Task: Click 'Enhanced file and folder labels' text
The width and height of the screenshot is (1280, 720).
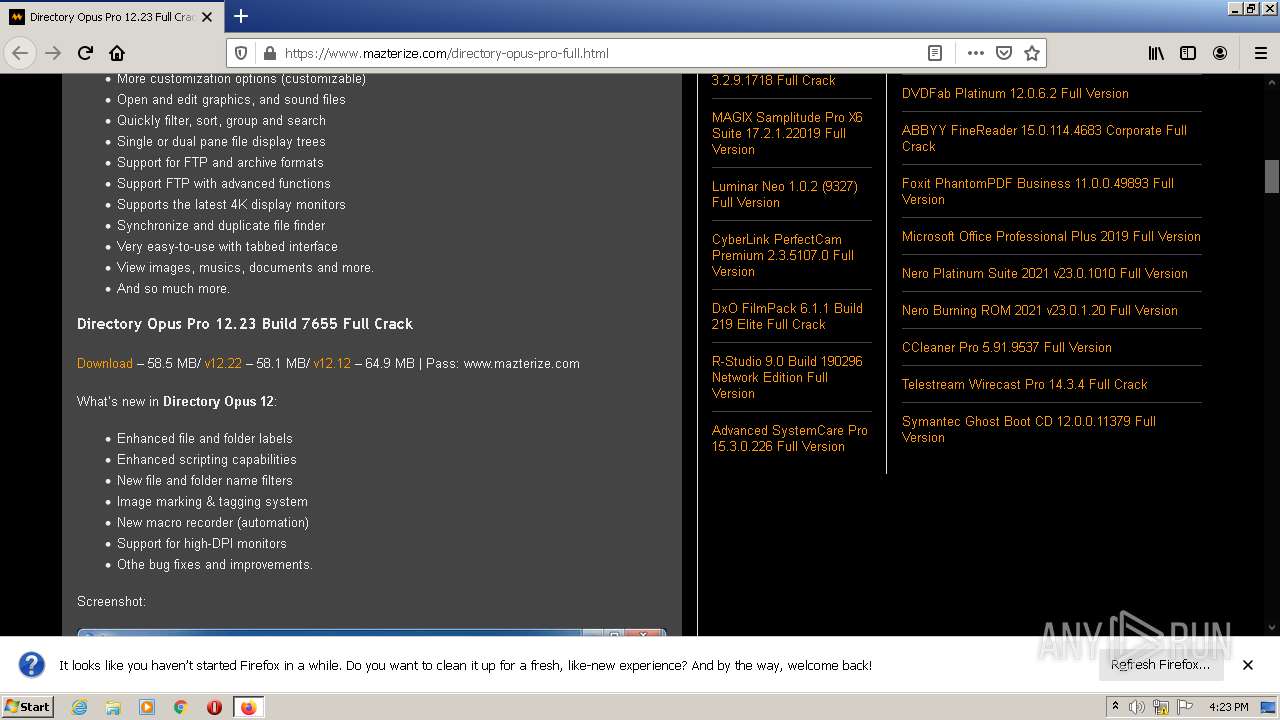Action: (x=205, y=438)
